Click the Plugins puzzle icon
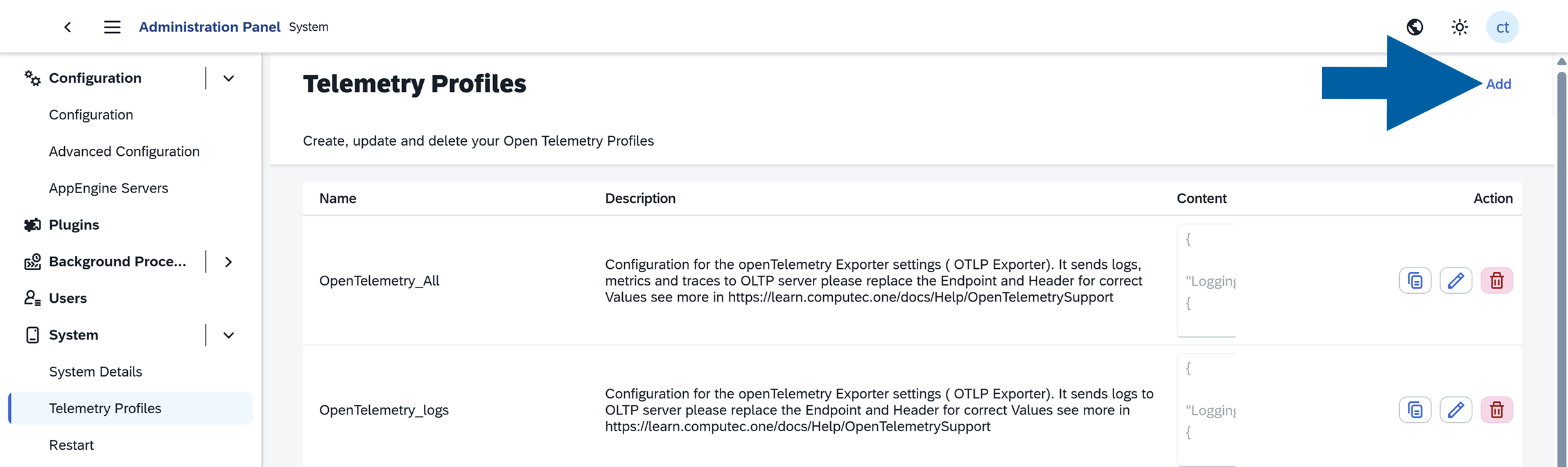 coord(32,225)
